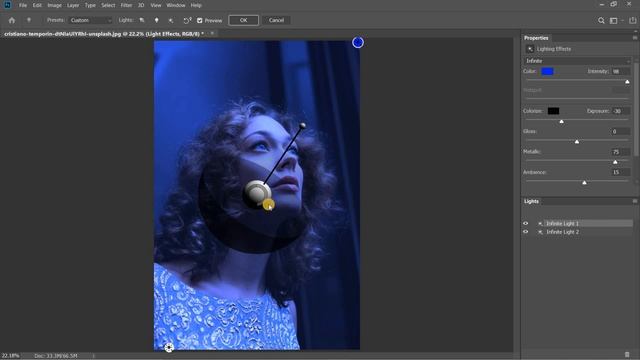Click the Ambience value field

tap(620, 172)
